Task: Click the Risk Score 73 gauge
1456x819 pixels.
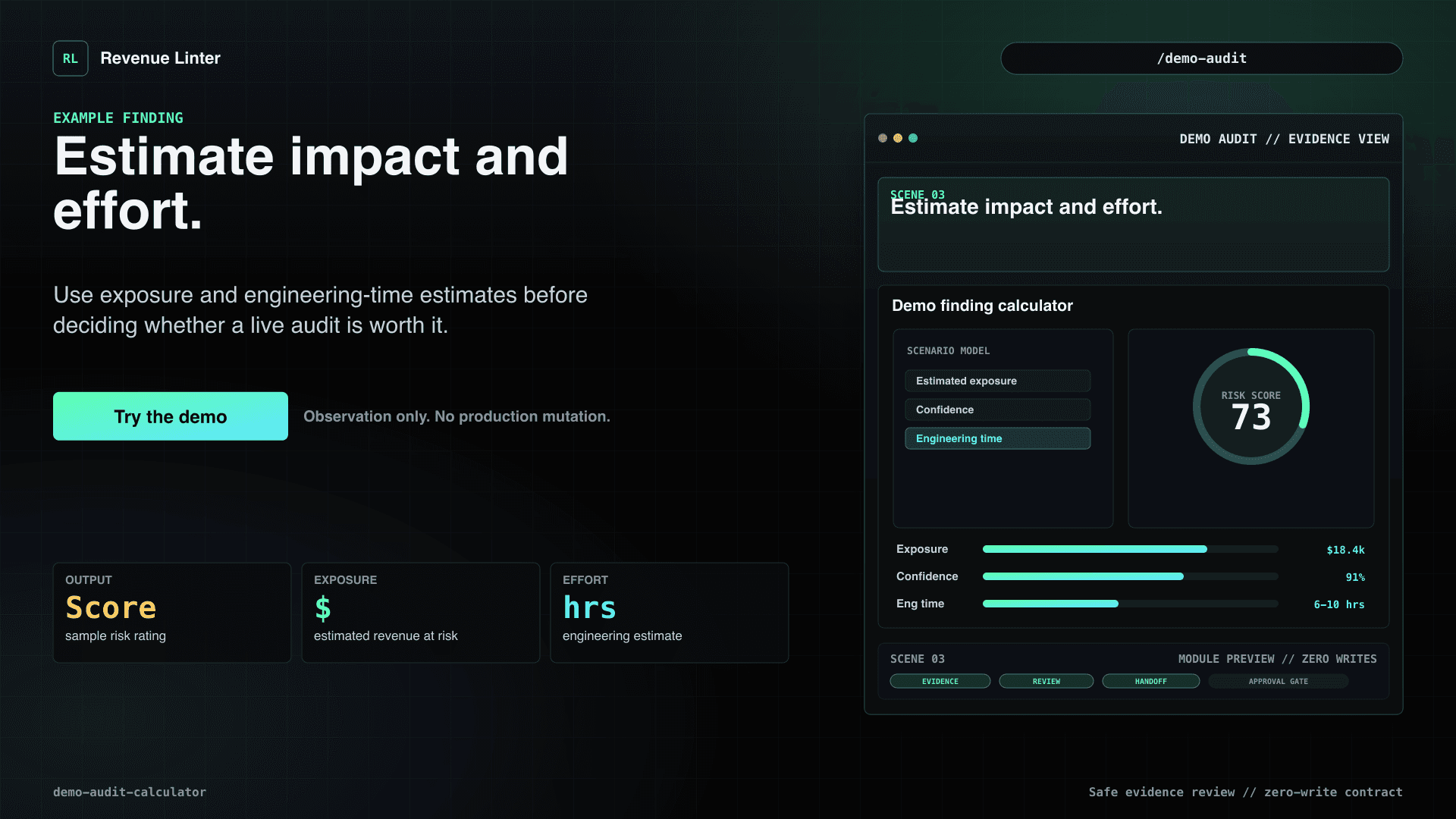Action: pos(1250,406)
